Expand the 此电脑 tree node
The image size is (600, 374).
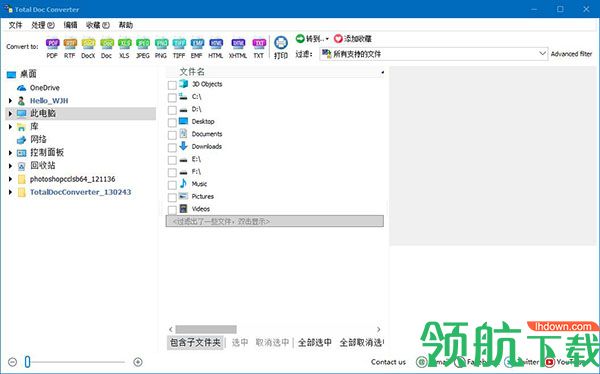[x=10, y=114]
